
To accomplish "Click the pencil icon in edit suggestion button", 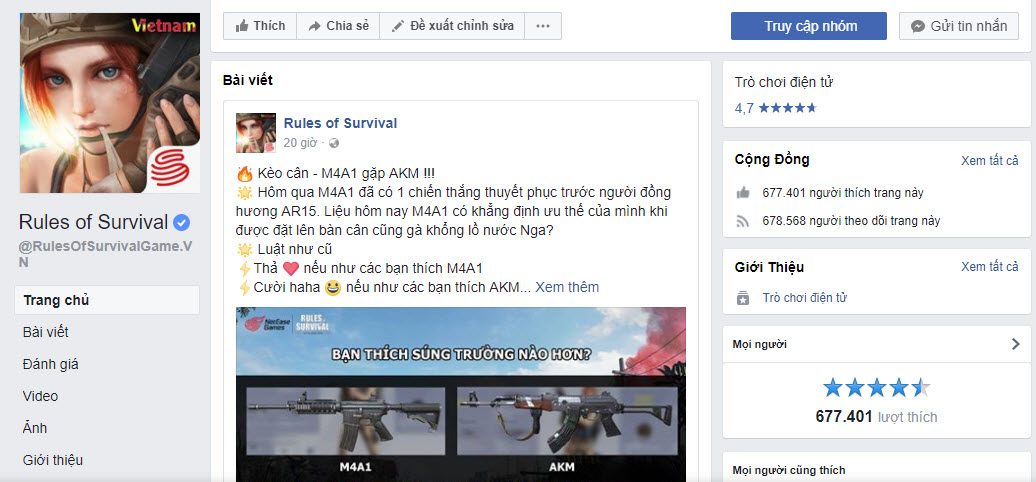I will tap(398, 26).
